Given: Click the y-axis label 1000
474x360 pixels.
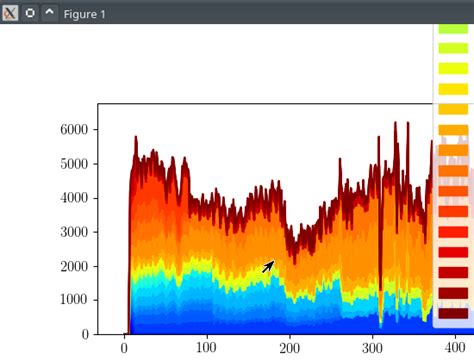Looking at the screenshot, I should (74, 300).
